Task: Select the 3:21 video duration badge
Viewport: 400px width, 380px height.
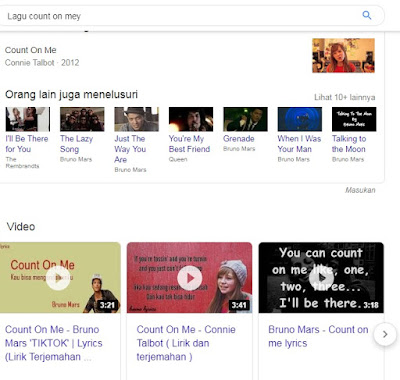Action: click(107, 305)
